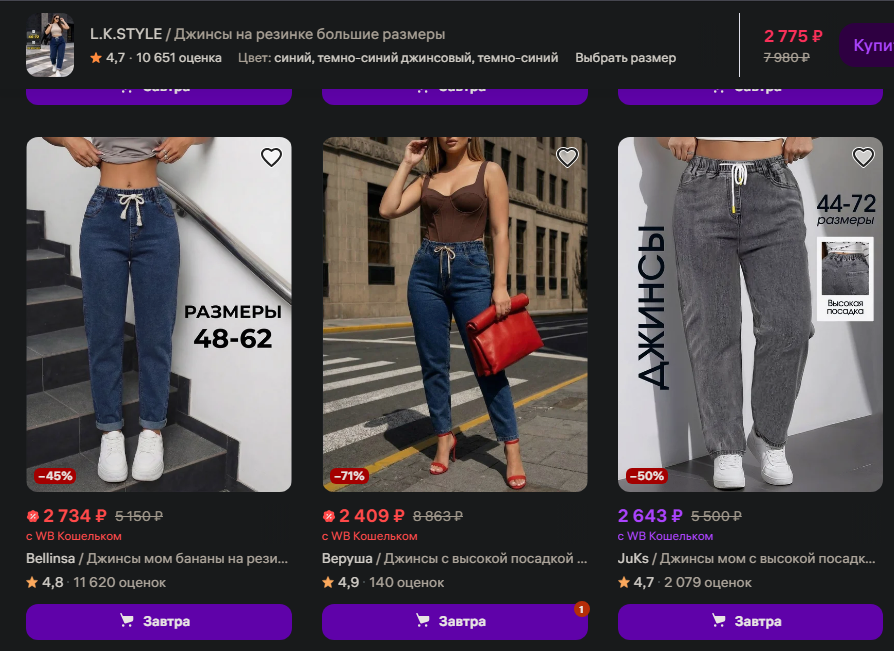Open the grey JuKs jeans product image
The width and height of the screenshot is (894, 651).
coord(750,314)
